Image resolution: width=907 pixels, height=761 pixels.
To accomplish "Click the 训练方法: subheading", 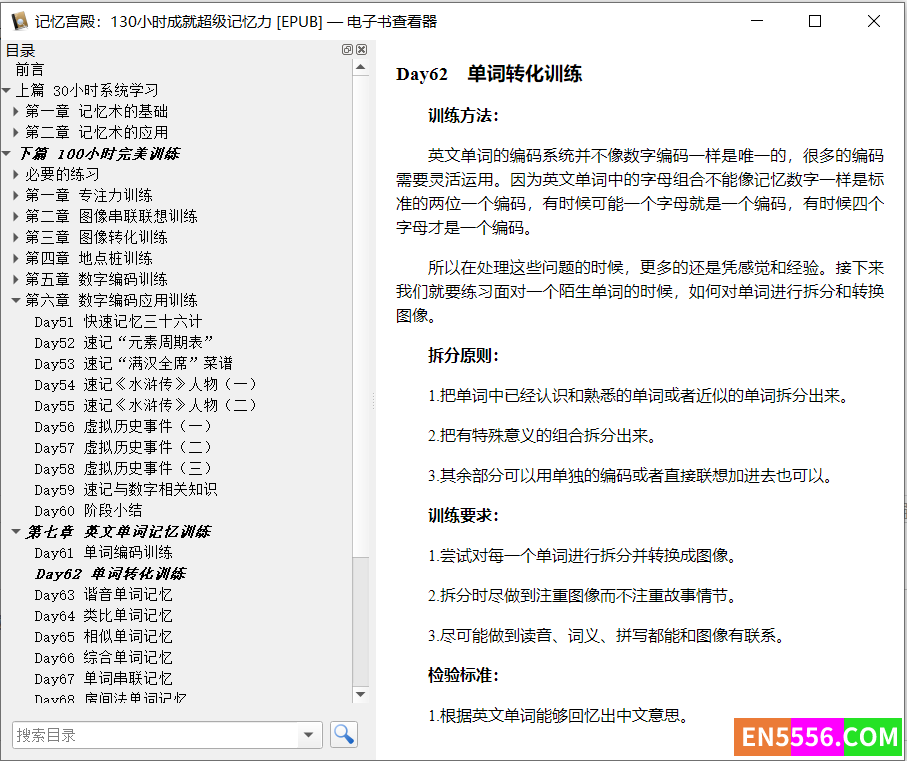I will pos(463,116).
